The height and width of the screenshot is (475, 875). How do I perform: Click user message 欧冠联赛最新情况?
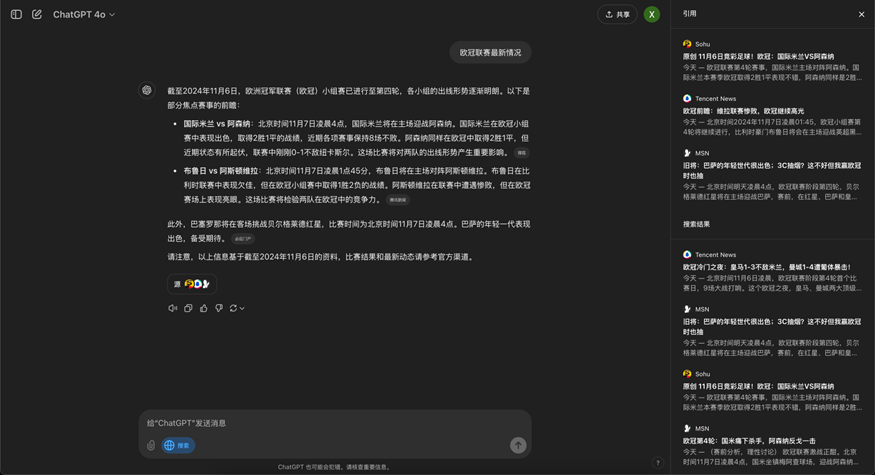pyautogui.click(x=491, y=52)
